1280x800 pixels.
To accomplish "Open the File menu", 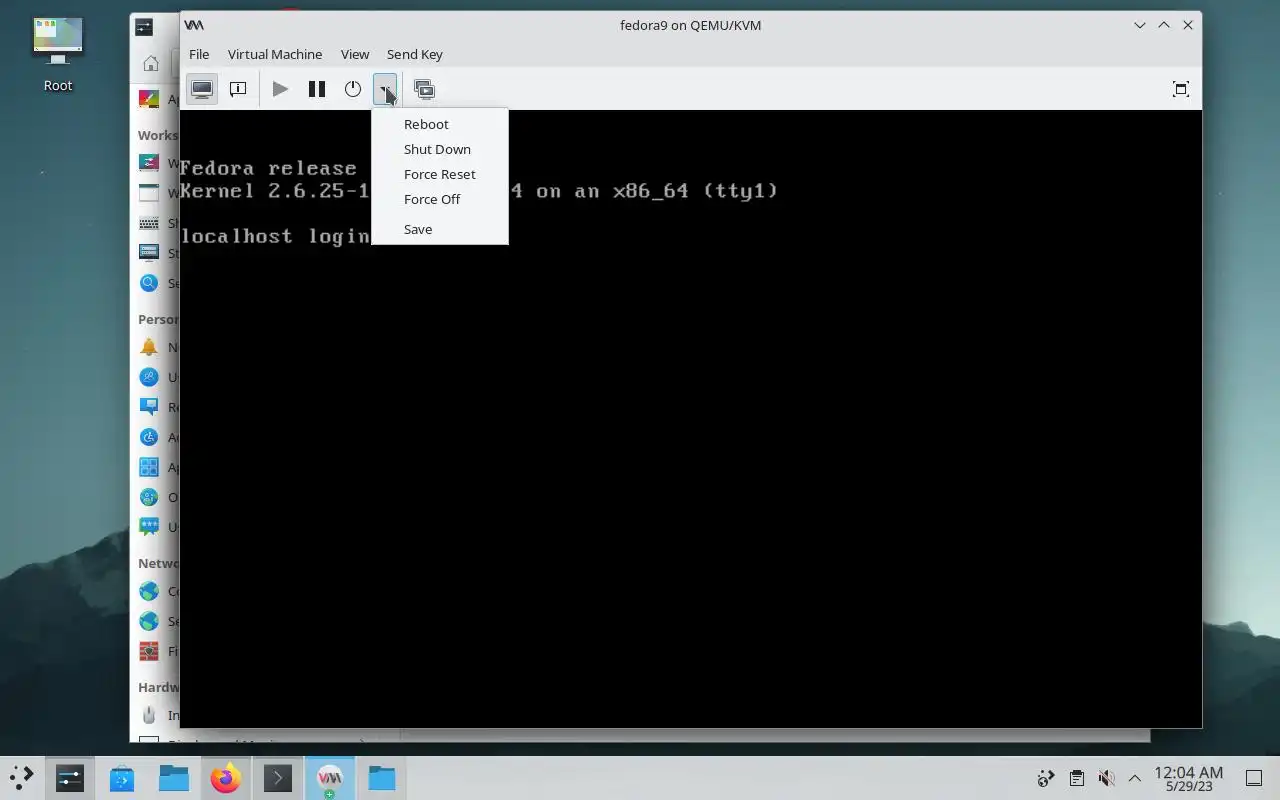I will coord(199,54).
